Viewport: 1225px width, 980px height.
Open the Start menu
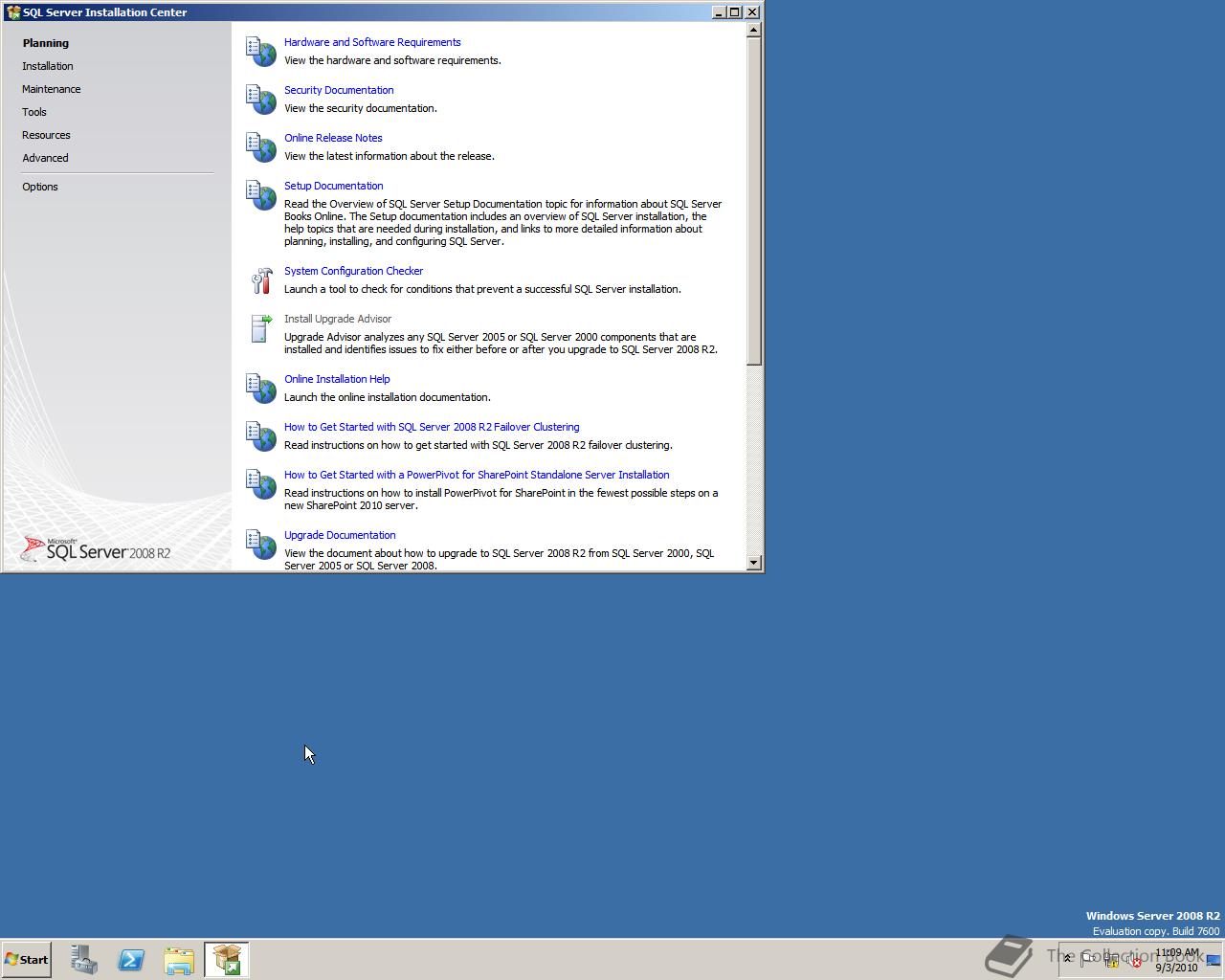[26, 960]
